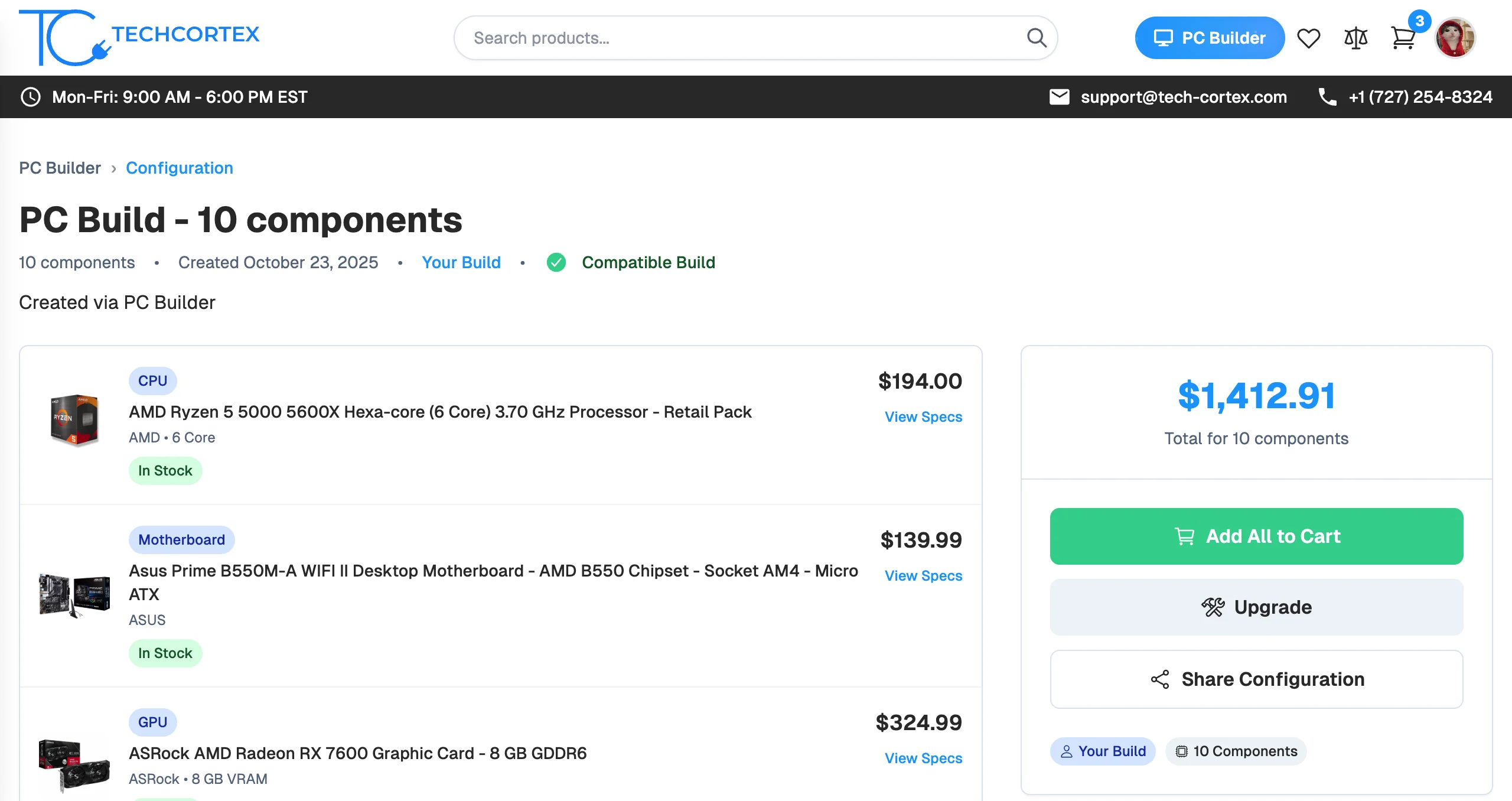Click the phone icon beside support number
The width and height of the screenshot is (1512, 801).
(1327, 97)
